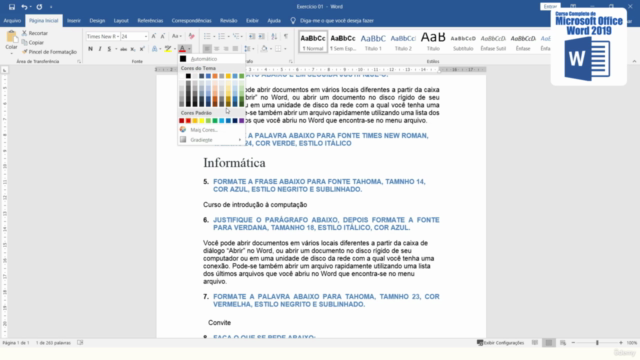
Task: Open shading paint bucket dropdown
Action: tap(266, 49)
